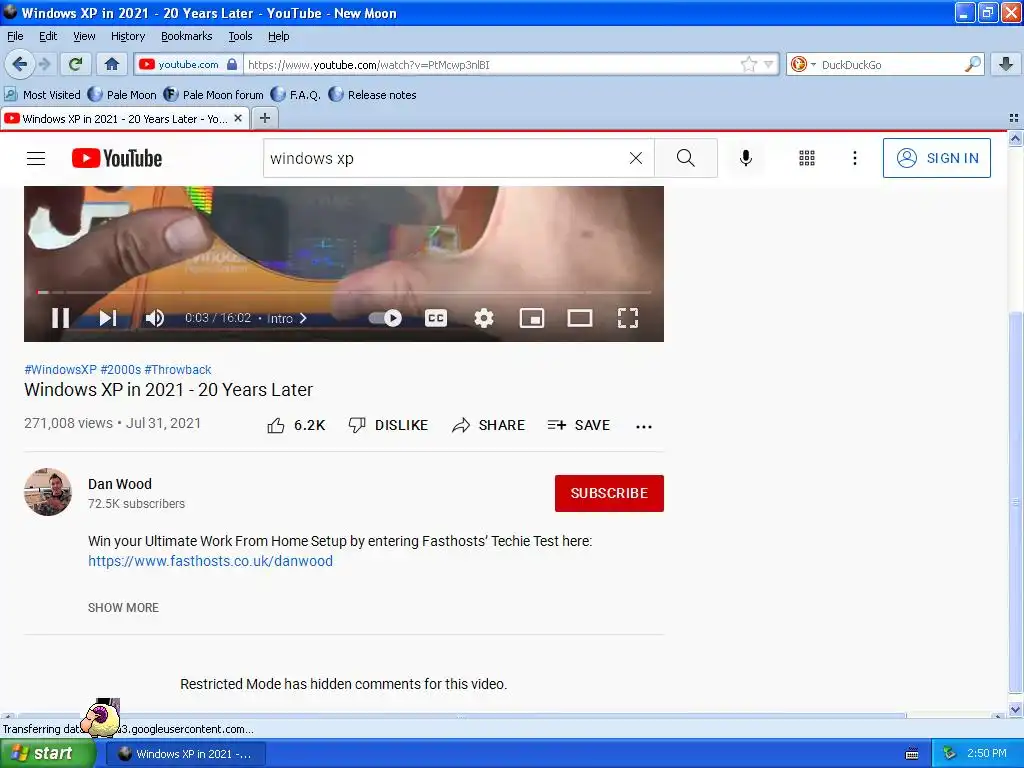This screenshot has width=1024, height=768.
Task: Open the F.A.Q. bookmark
Action: pyautogui.click(x=296, y=95)
